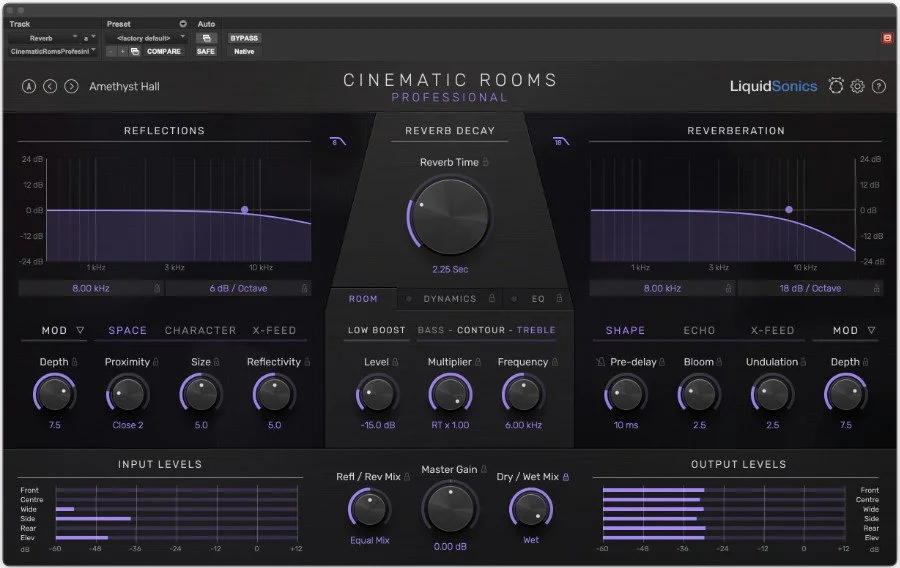This screenshot has width=900, height=568.
Task: Click the preset circle menu icon
Action: 183,24
